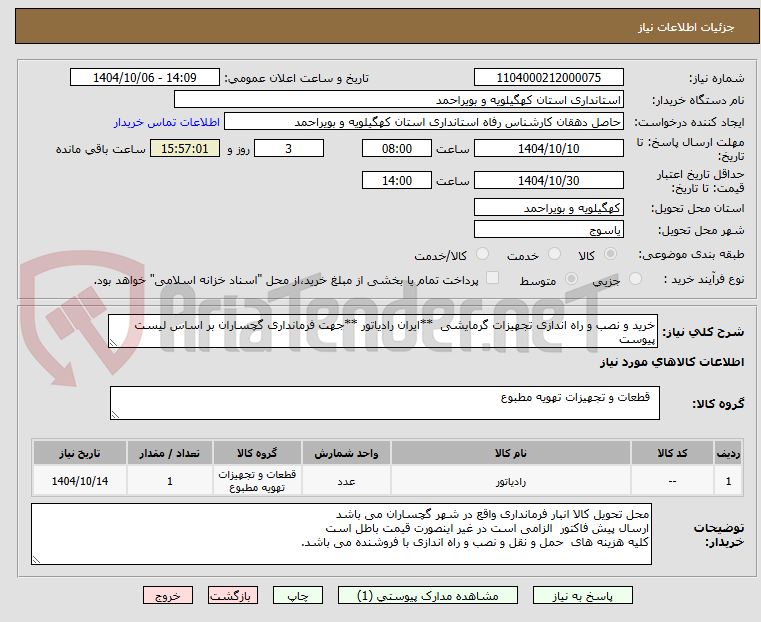Select the متوسط purchase type radio
This screenshot has height=622, width=761.
[571, 279]
